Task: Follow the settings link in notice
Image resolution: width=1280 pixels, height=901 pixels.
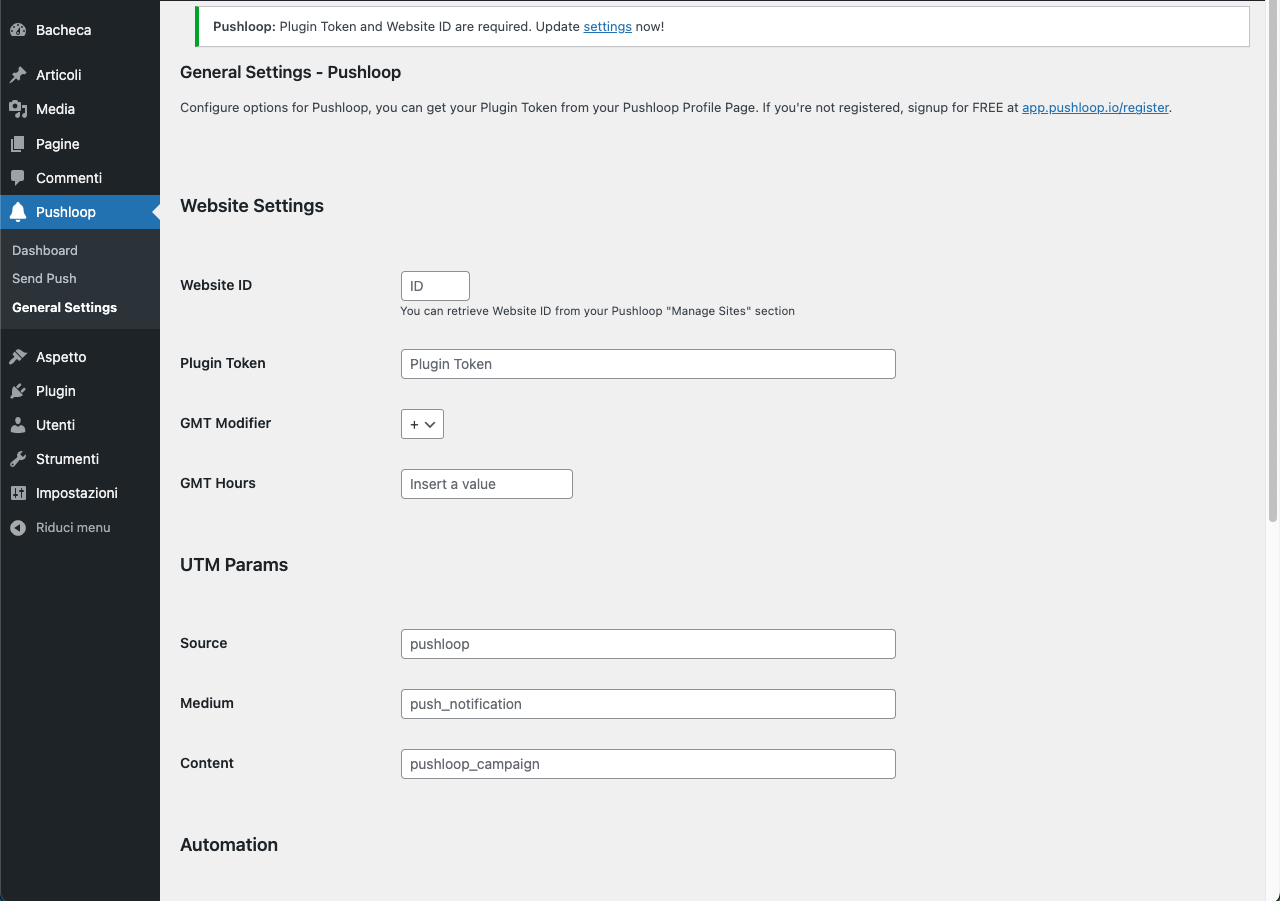Action: 607,27
